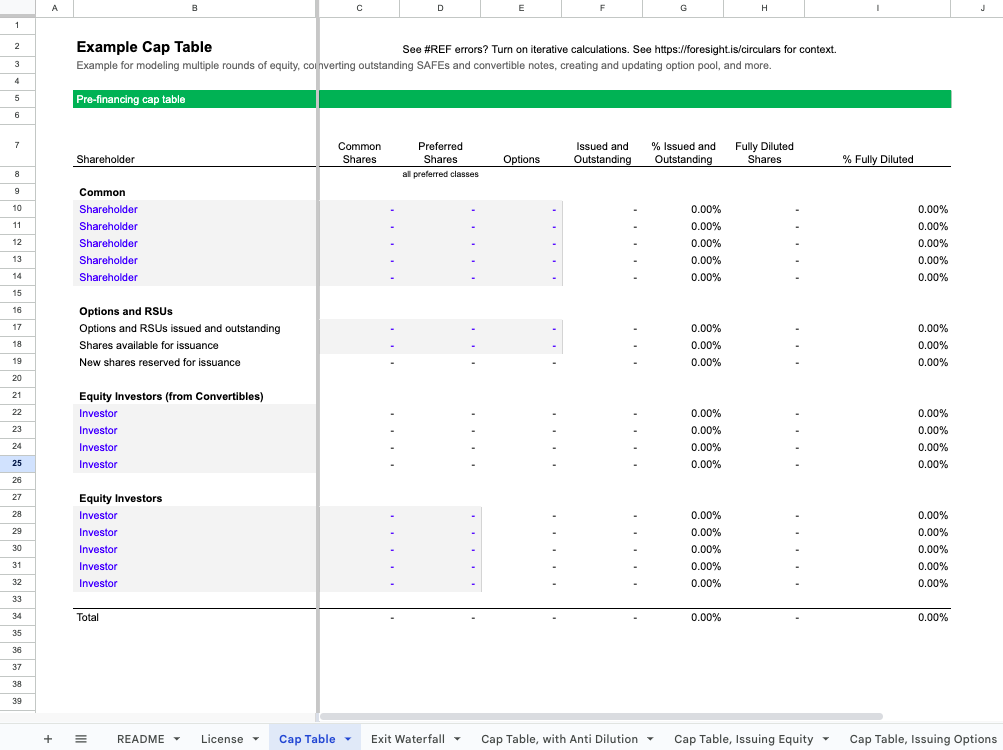Open the Cap Table tab dropdown arrow
Image resolution: width=1003 pixels, height=750 pixels.
[x=348, y=739]
